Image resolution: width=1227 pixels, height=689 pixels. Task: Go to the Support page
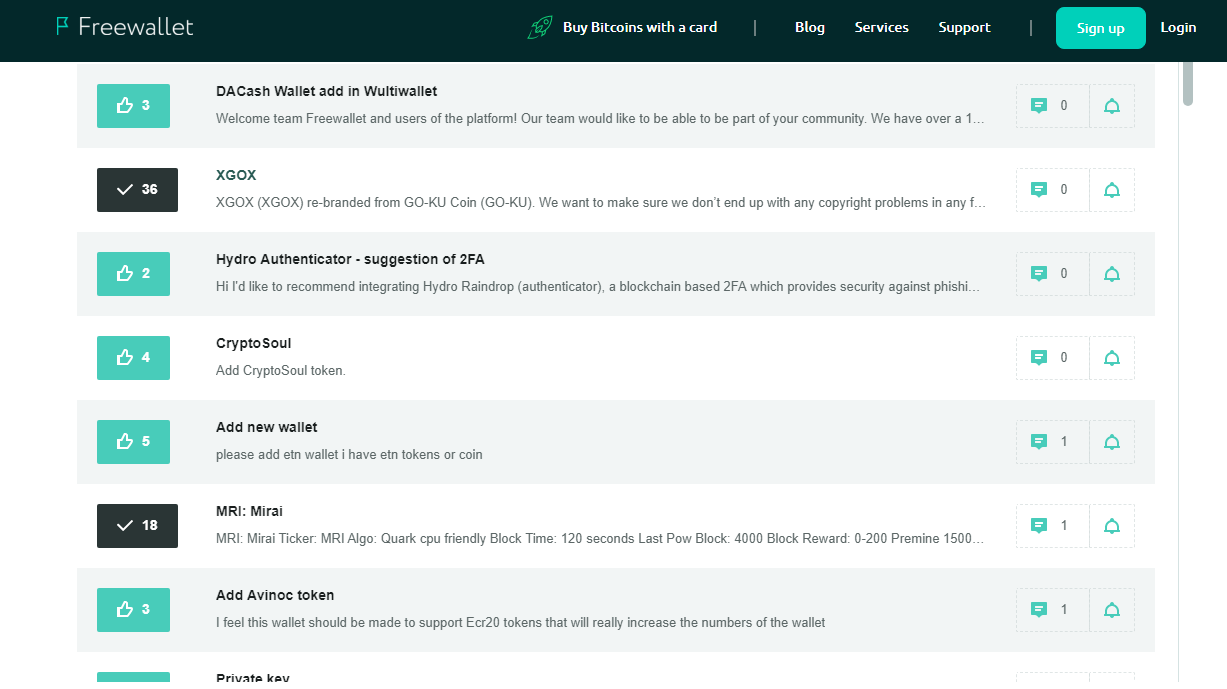[x=964, y=27]
